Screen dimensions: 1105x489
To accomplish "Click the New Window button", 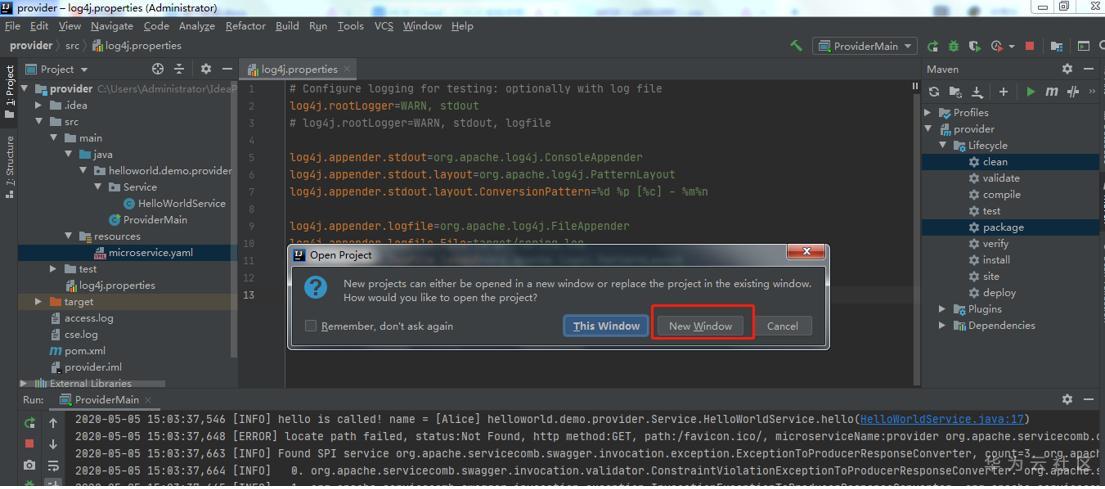I will [x=700, y=326].
